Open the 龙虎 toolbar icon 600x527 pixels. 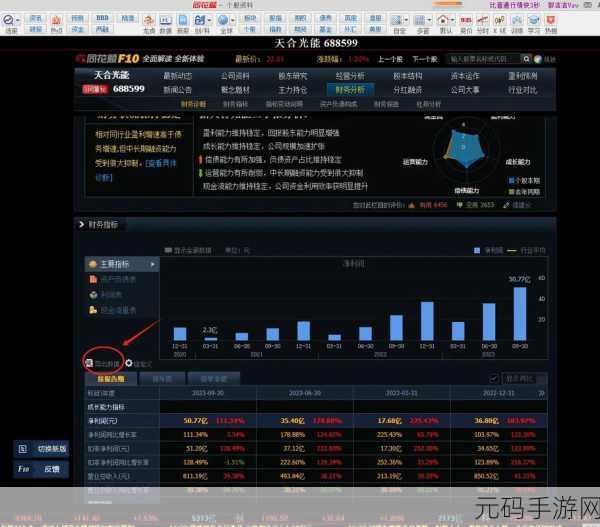(x=148, y=20)
